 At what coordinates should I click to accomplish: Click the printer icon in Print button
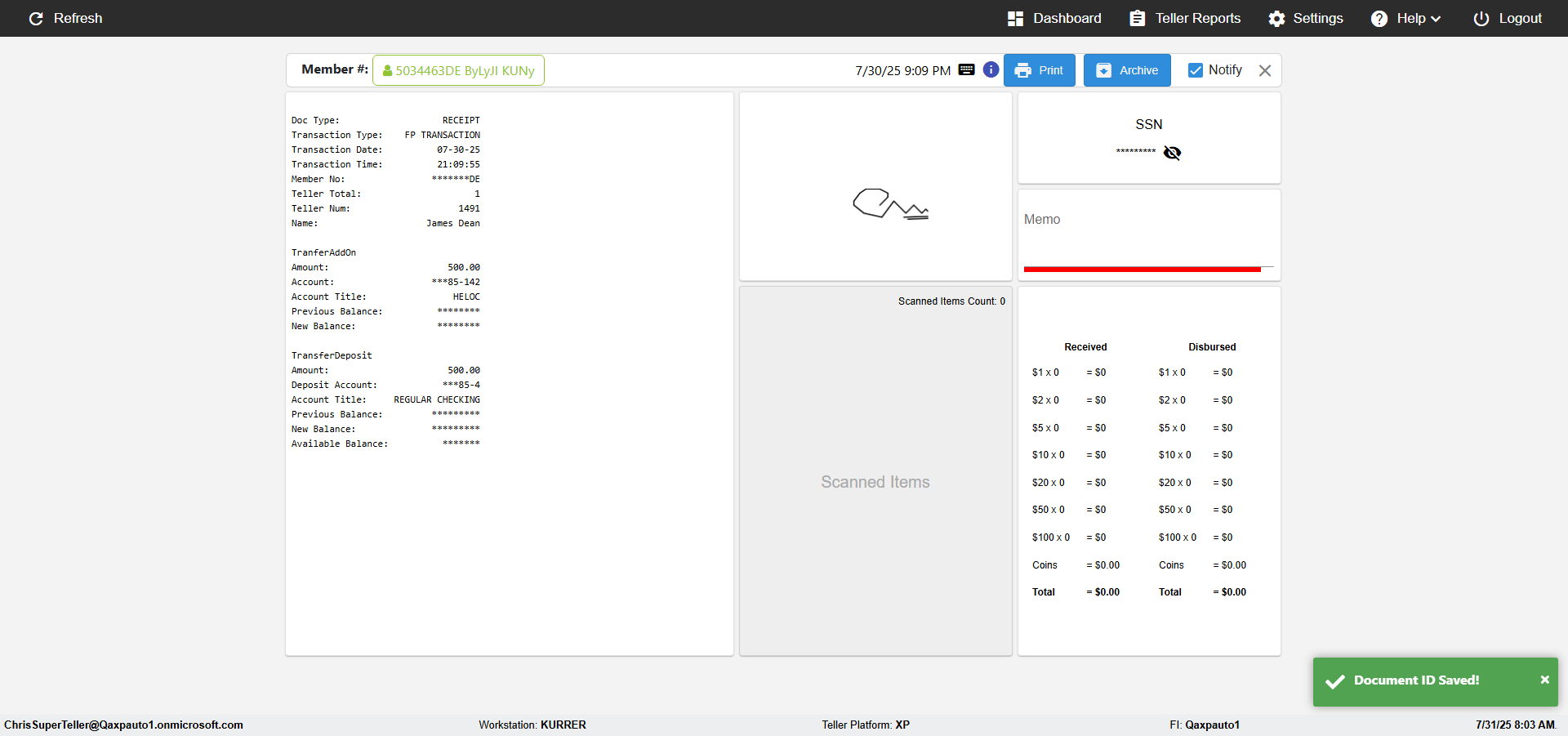point(1022,70)
